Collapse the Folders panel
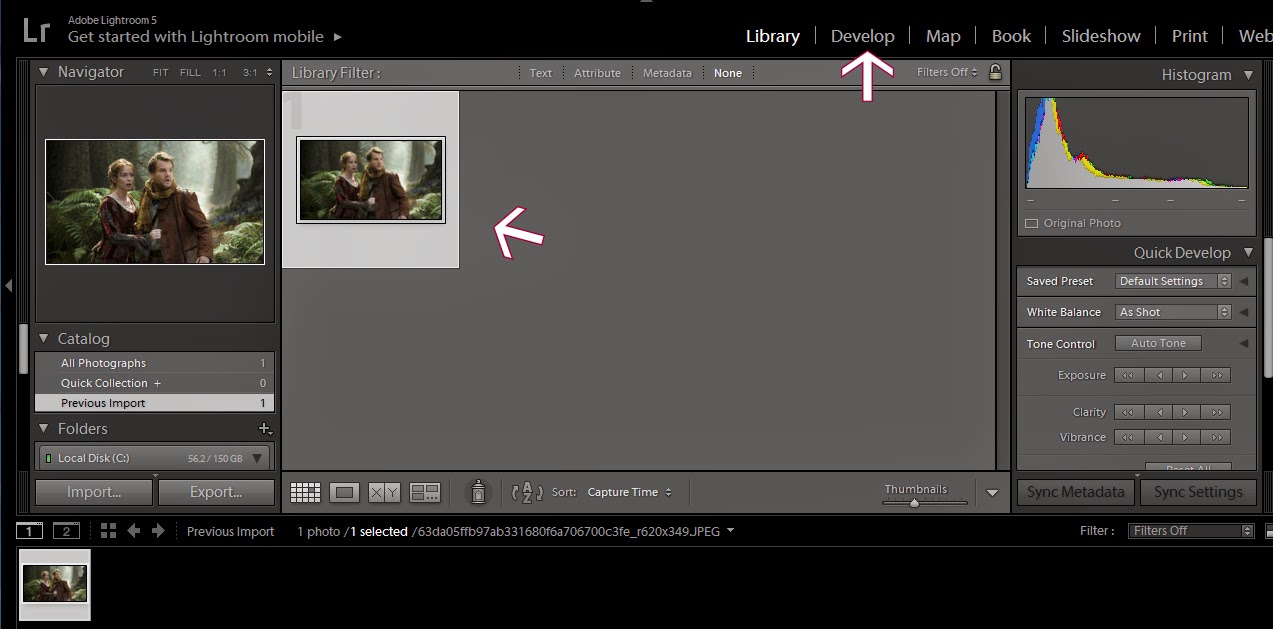This screenshot has height=629, width=1273. (x=43, y=428)
